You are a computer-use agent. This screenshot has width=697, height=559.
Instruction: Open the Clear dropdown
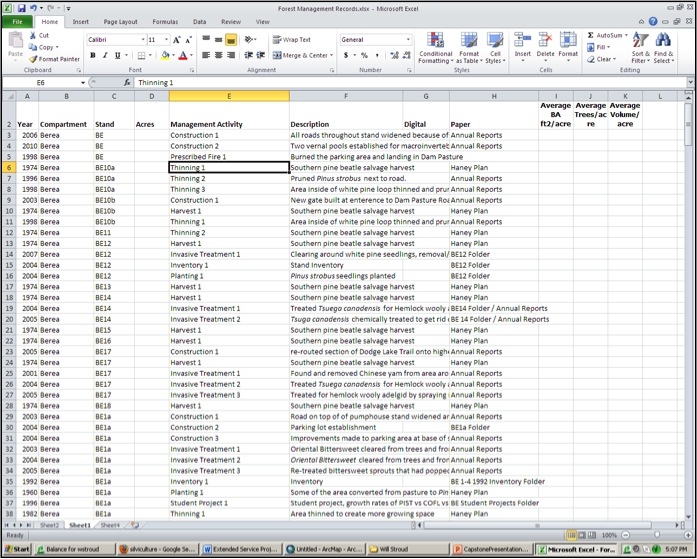[x=601, y=59]
